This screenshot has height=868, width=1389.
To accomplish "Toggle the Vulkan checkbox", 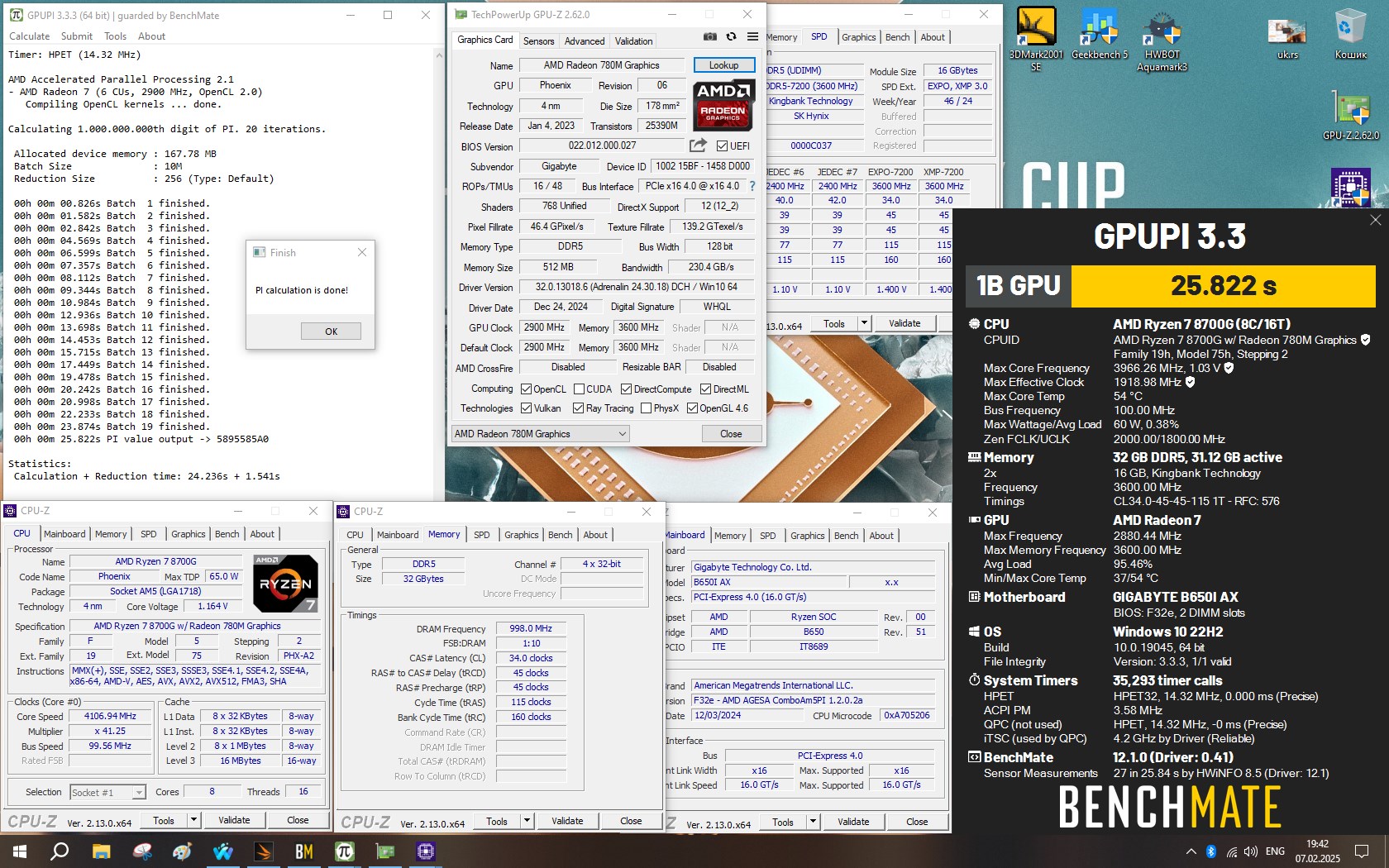I will pyautogui.click(x=526, y=408).
